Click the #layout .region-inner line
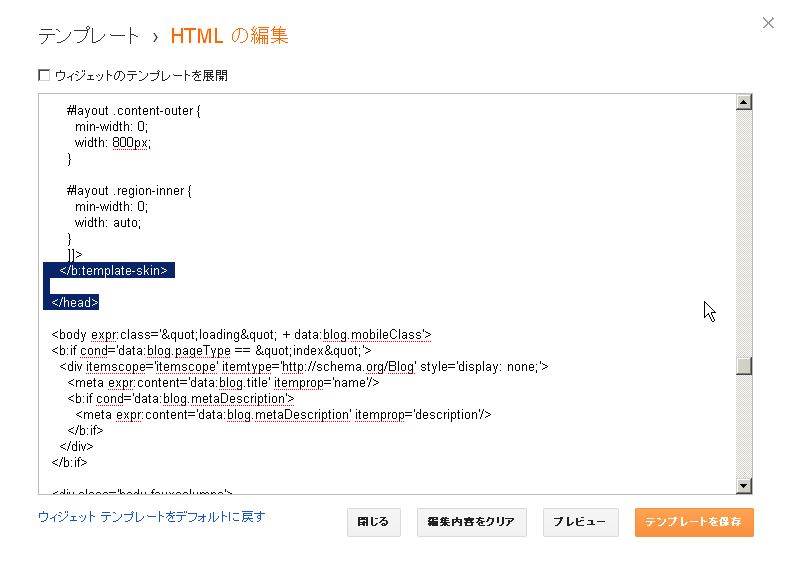Screen dimensions: 794x565 129,191
